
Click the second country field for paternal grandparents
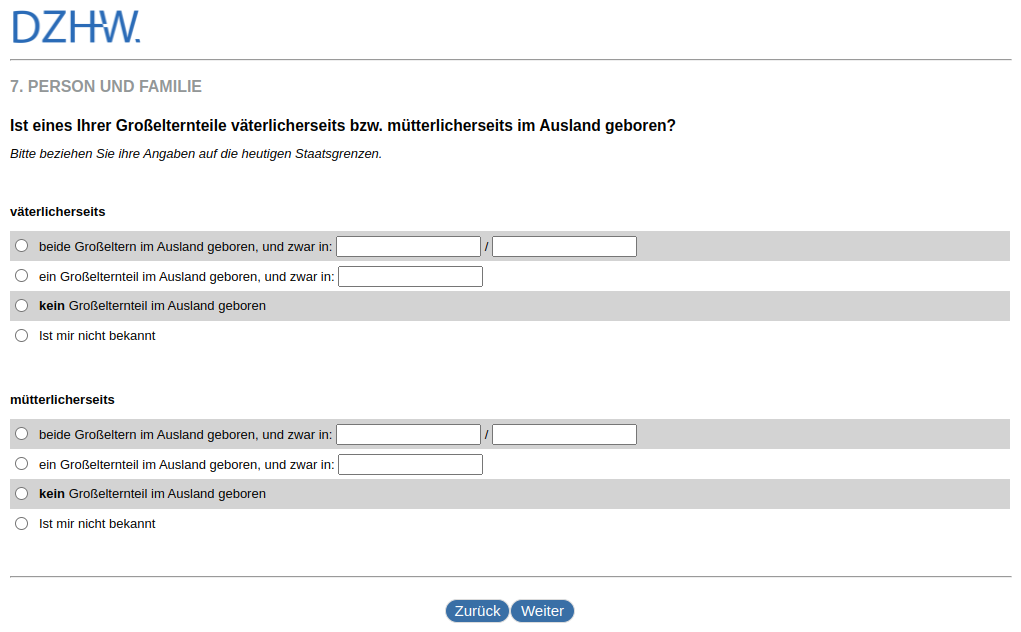(x=564, y=245)
